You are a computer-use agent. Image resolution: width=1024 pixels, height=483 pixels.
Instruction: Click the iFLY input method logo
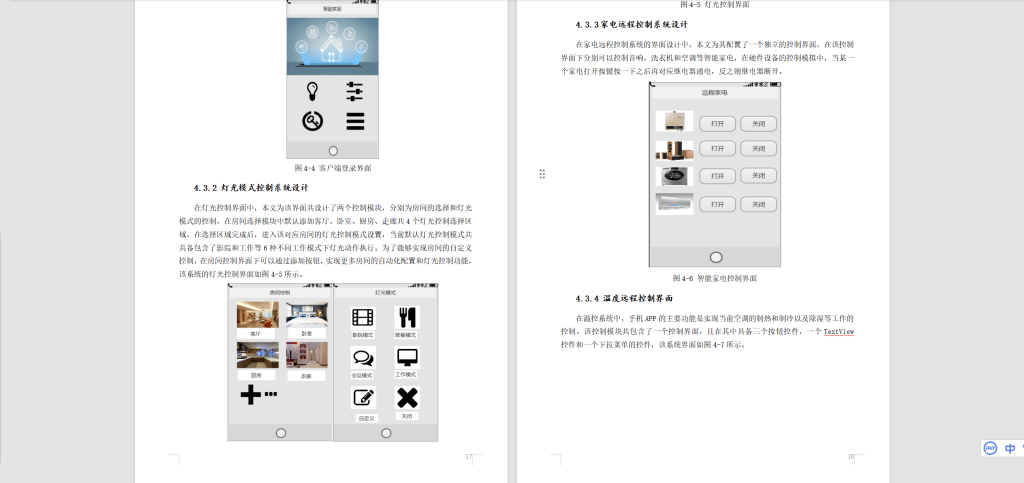coord(991,448)
